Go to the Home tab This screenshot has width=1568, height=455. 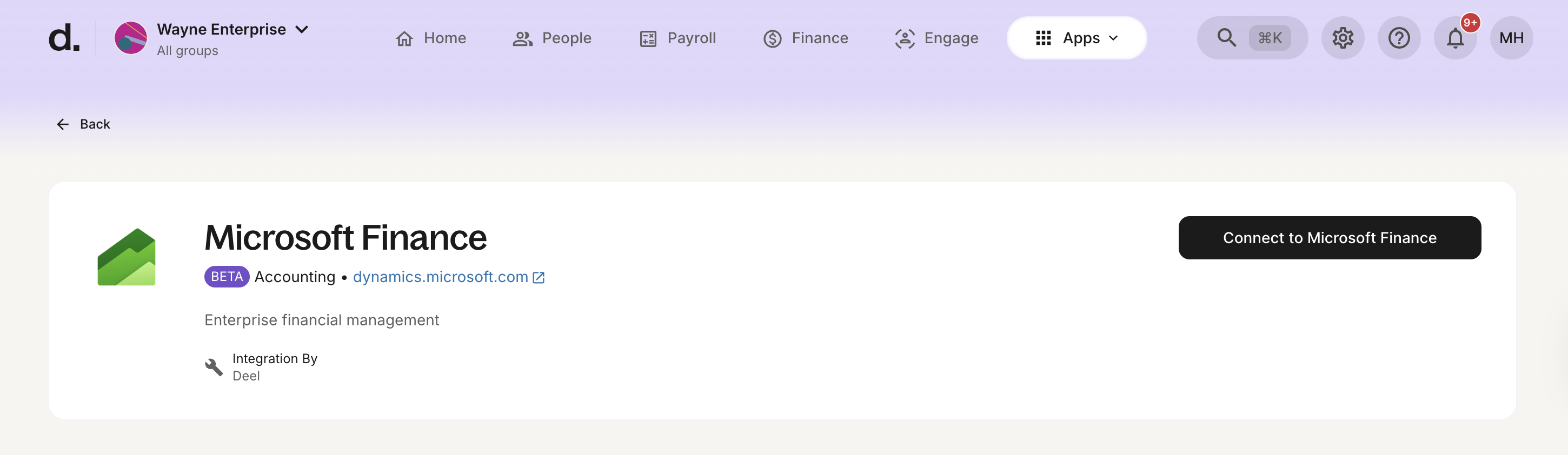coord(430,38)
